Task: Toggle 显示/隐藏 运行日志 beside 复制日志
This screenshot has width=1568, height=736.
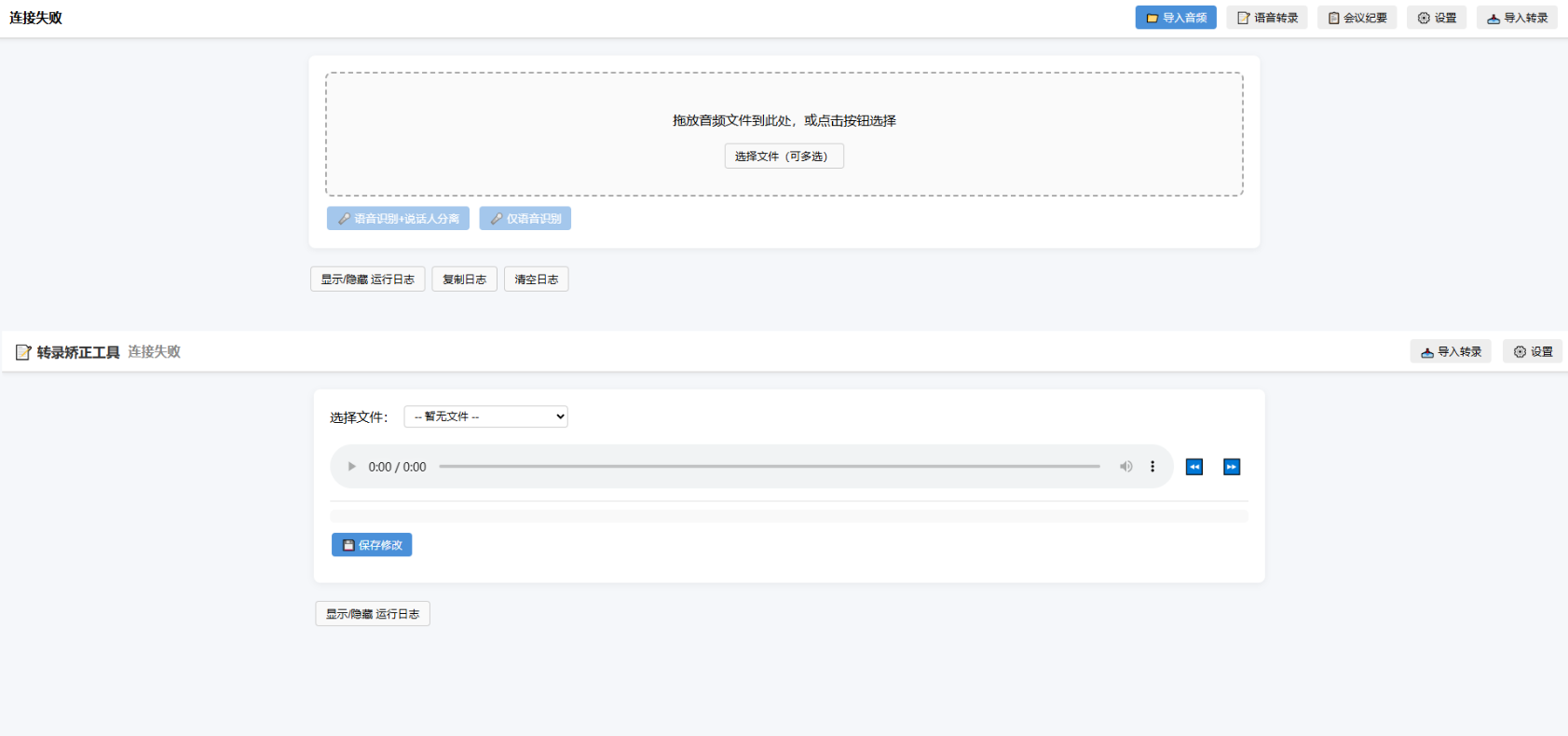Action: [x=368, y=279]
